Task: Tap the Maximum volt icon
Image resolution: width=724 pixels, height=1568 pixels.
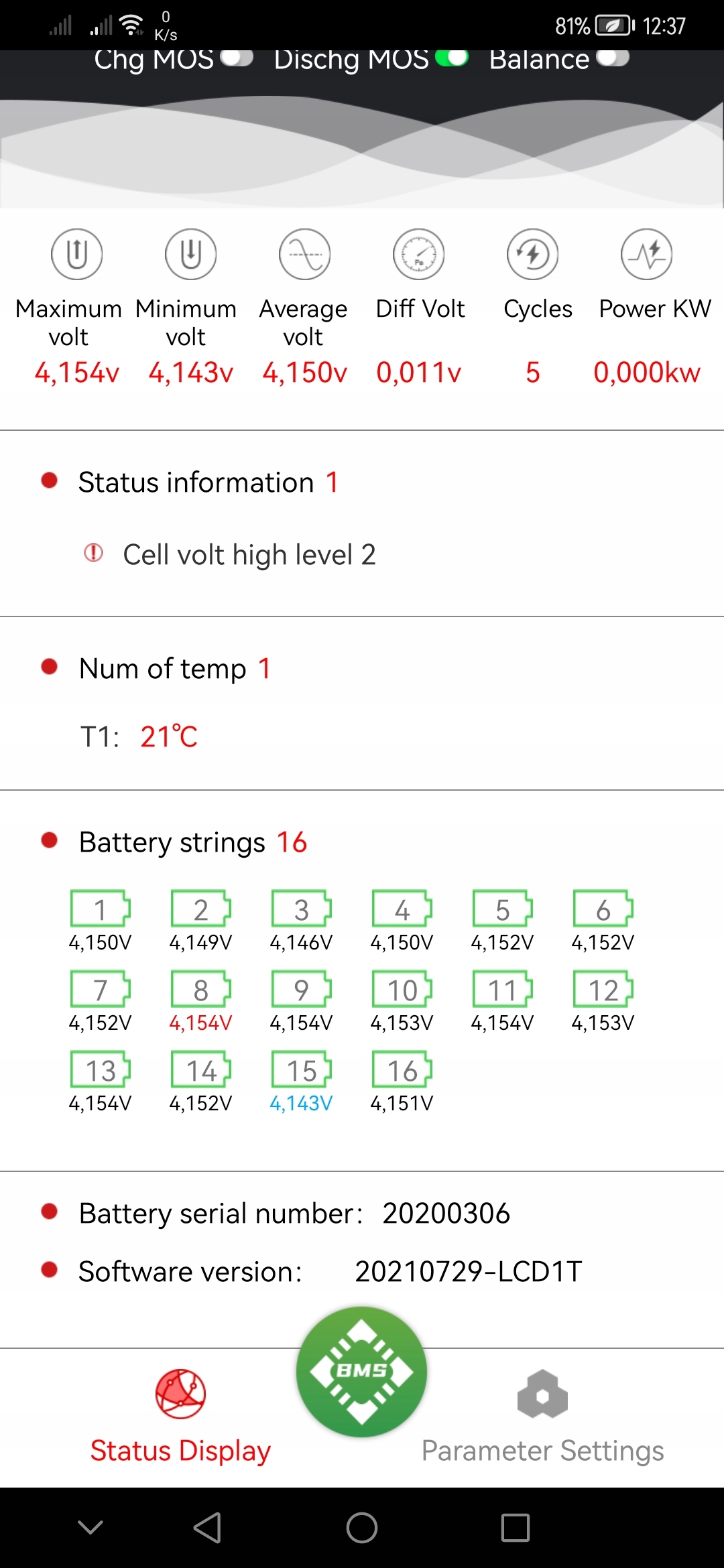Action: [x=77, y=254]
